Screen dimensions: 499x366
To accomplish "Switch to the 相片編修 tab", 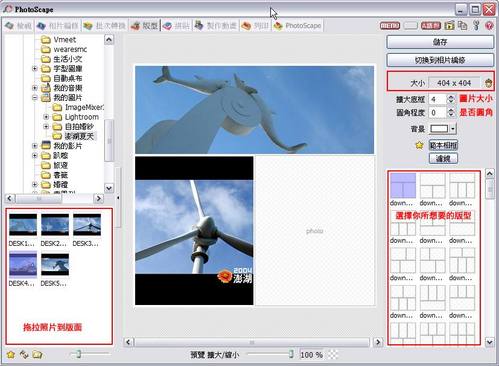I will pos(58,26).
